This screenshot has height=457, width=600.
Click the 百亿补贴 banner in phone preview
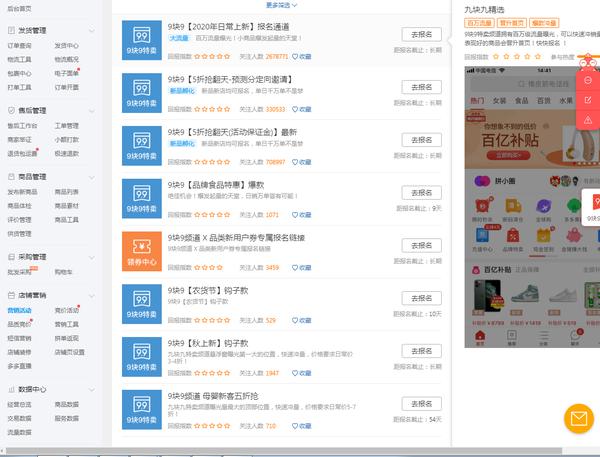click(x=532, y=140)
